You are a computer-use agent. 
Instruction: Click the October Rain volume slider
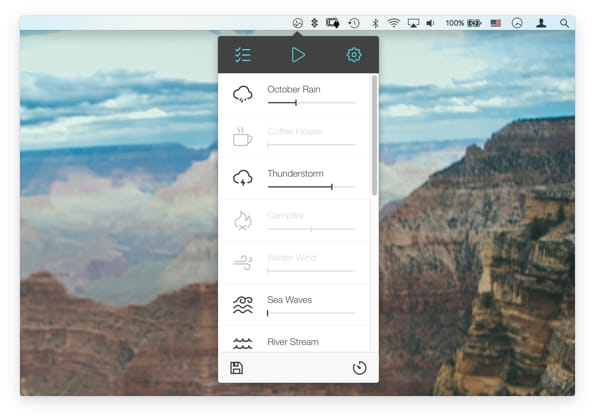[311, 102]
